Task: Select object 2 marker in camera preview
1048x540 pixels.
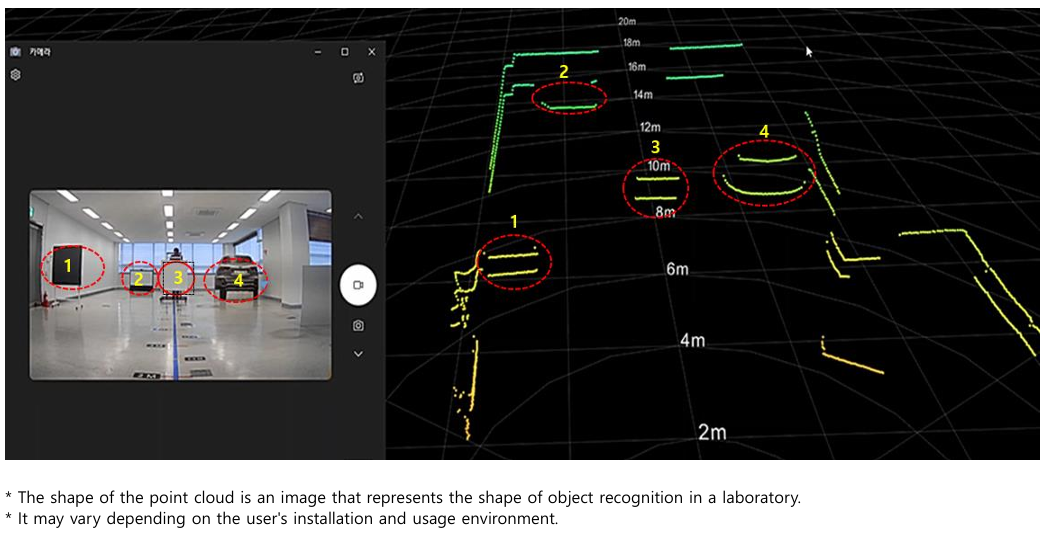Action: 139,279
